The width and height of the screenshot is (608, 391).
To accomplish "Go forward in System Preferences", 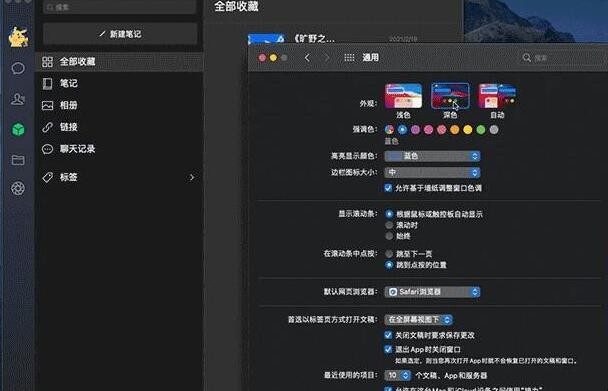I will click(327, 58).
